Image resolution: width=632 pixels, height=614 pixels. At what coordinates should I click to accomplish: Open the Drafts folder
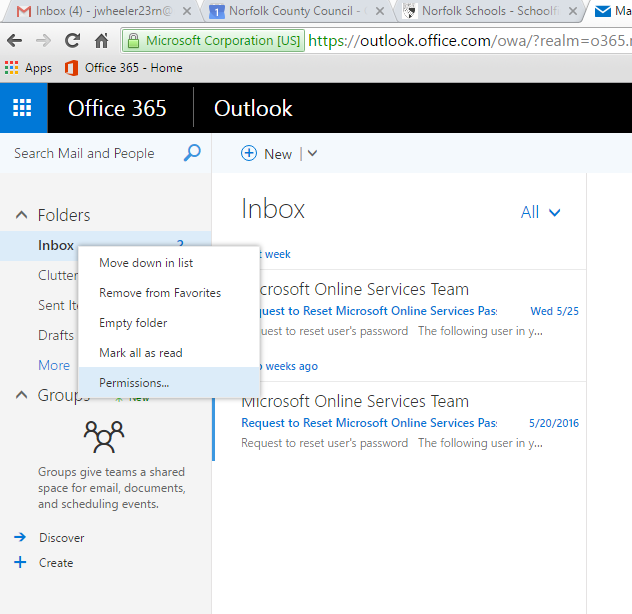[x=56, y=335]
